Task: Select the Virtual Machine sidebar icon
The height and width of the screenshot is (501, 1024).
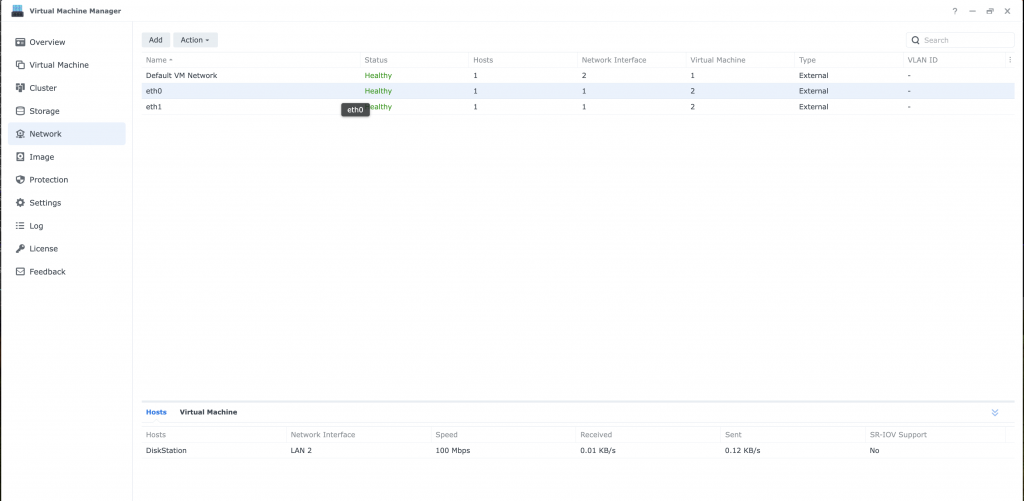Action: [20, 65]
